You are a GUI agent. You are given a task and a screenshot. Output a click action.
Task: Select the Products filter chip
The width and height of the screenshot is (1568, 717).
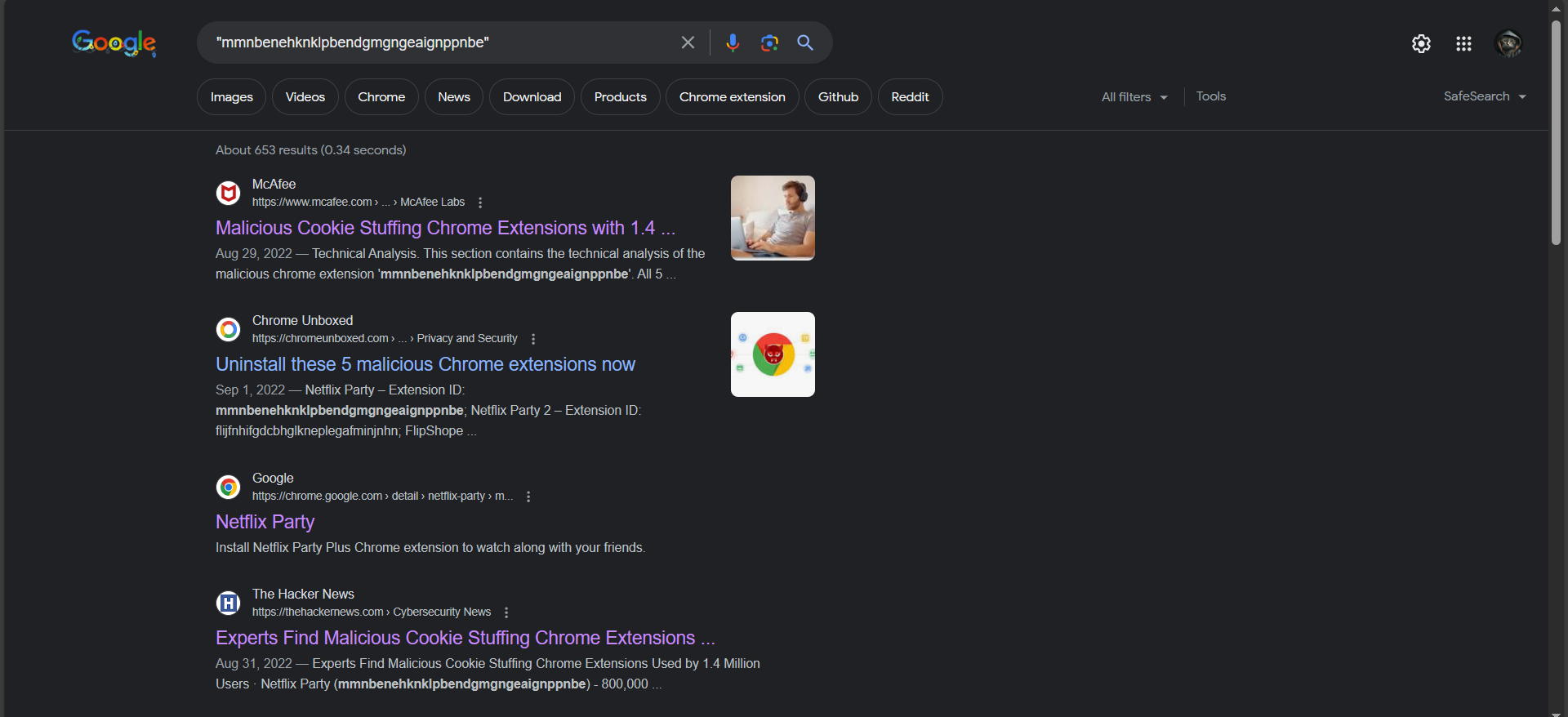pos(620,97)
